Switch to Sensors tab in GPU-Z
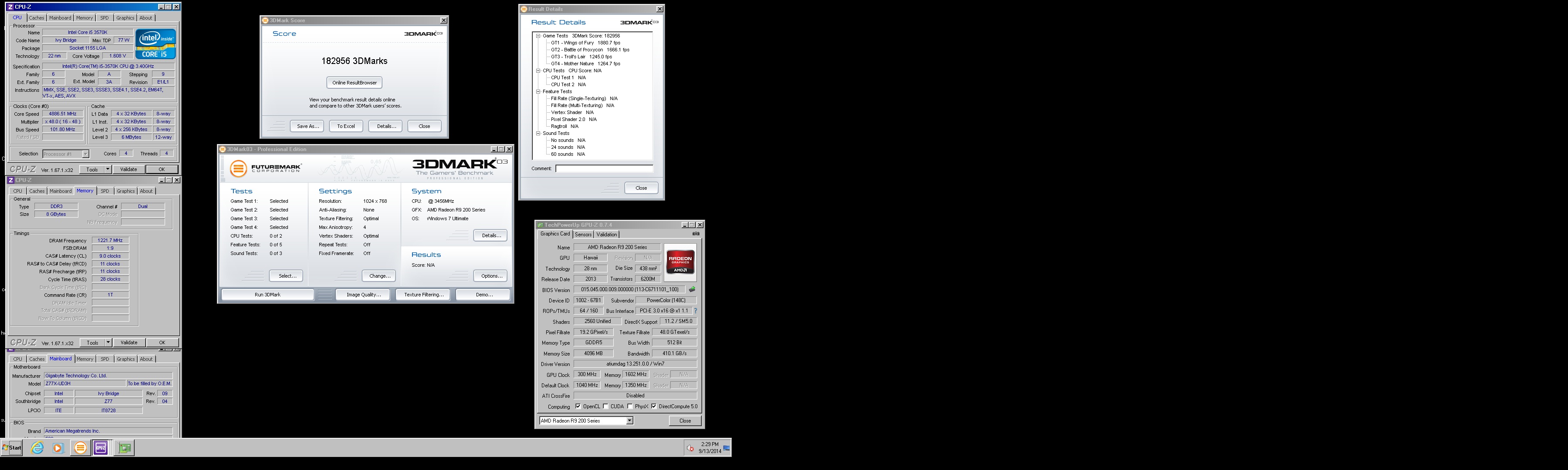Screen dimensions: 1568x470 (x=583, y=235)
